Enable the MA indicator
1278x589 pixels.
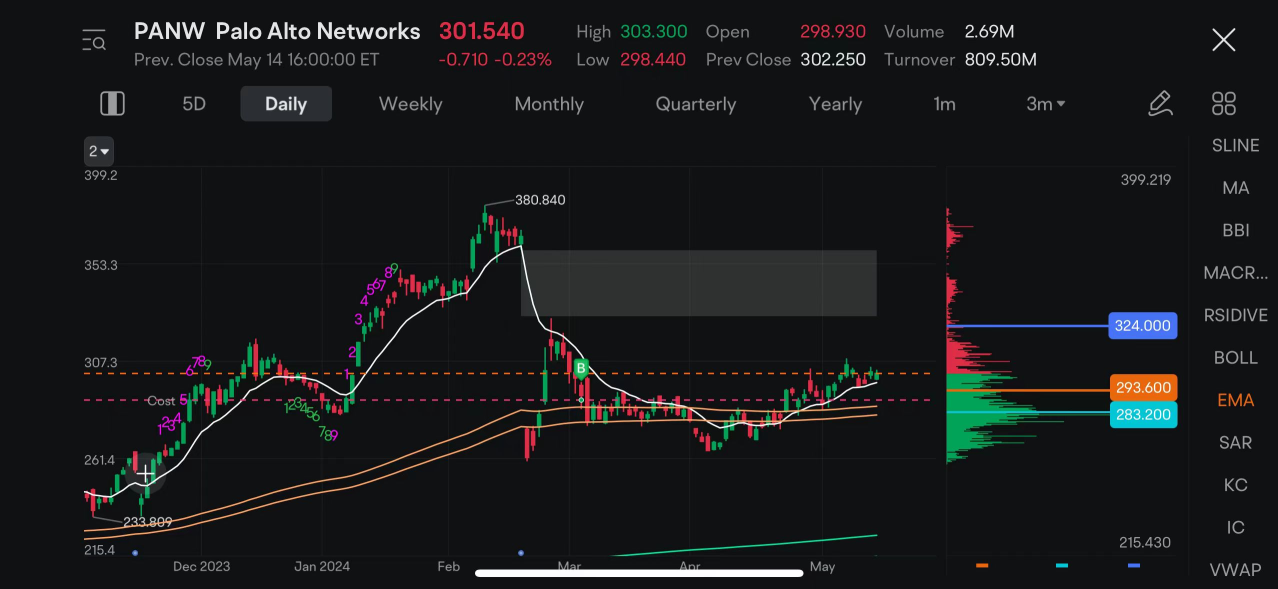coord(1235,188)
